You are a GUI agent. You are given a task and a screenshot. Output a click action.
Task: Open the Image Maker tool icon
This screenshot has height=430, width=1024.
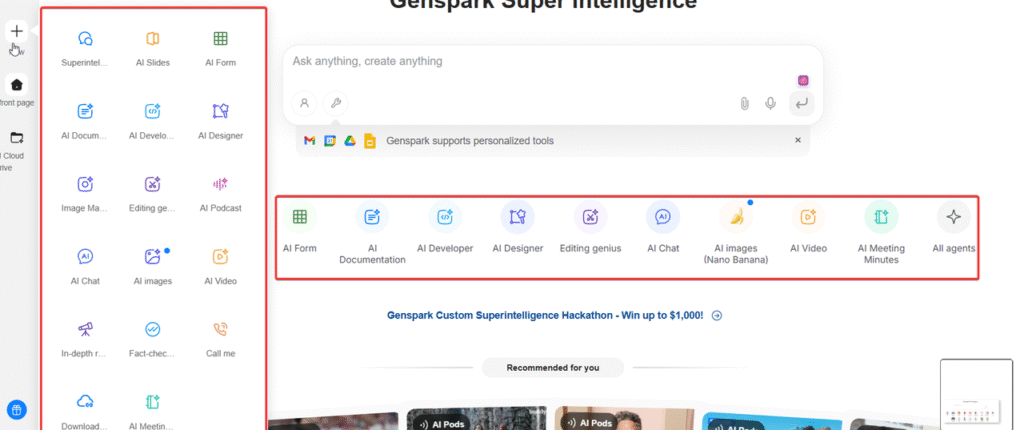click(x=86, y=184)
